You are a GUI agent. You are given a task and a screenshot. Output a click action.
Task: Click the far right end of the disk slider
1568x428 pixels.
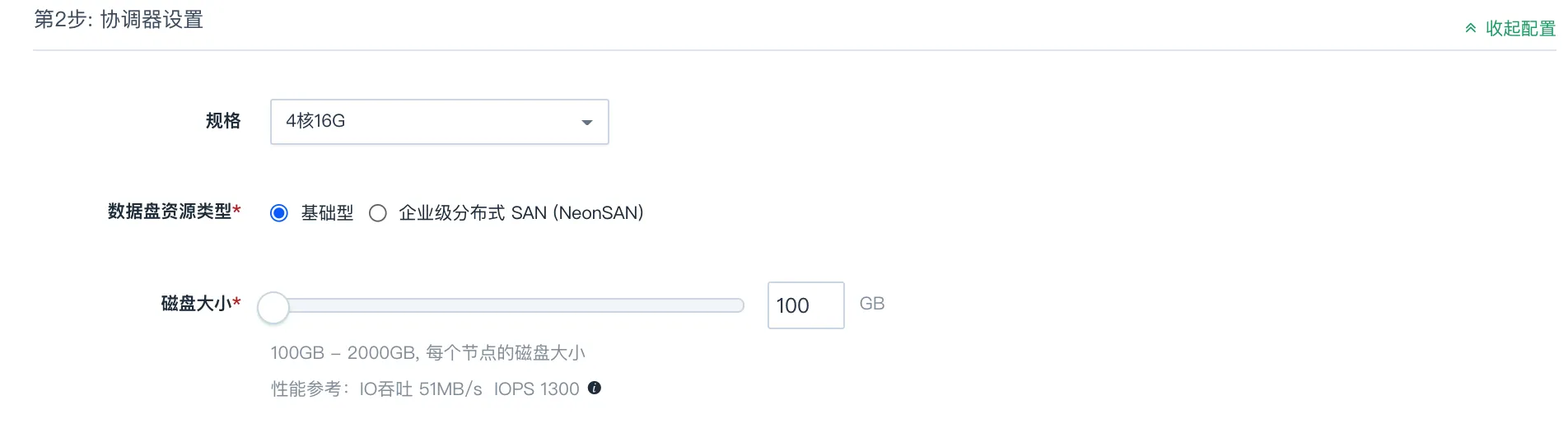click(739, 306)
